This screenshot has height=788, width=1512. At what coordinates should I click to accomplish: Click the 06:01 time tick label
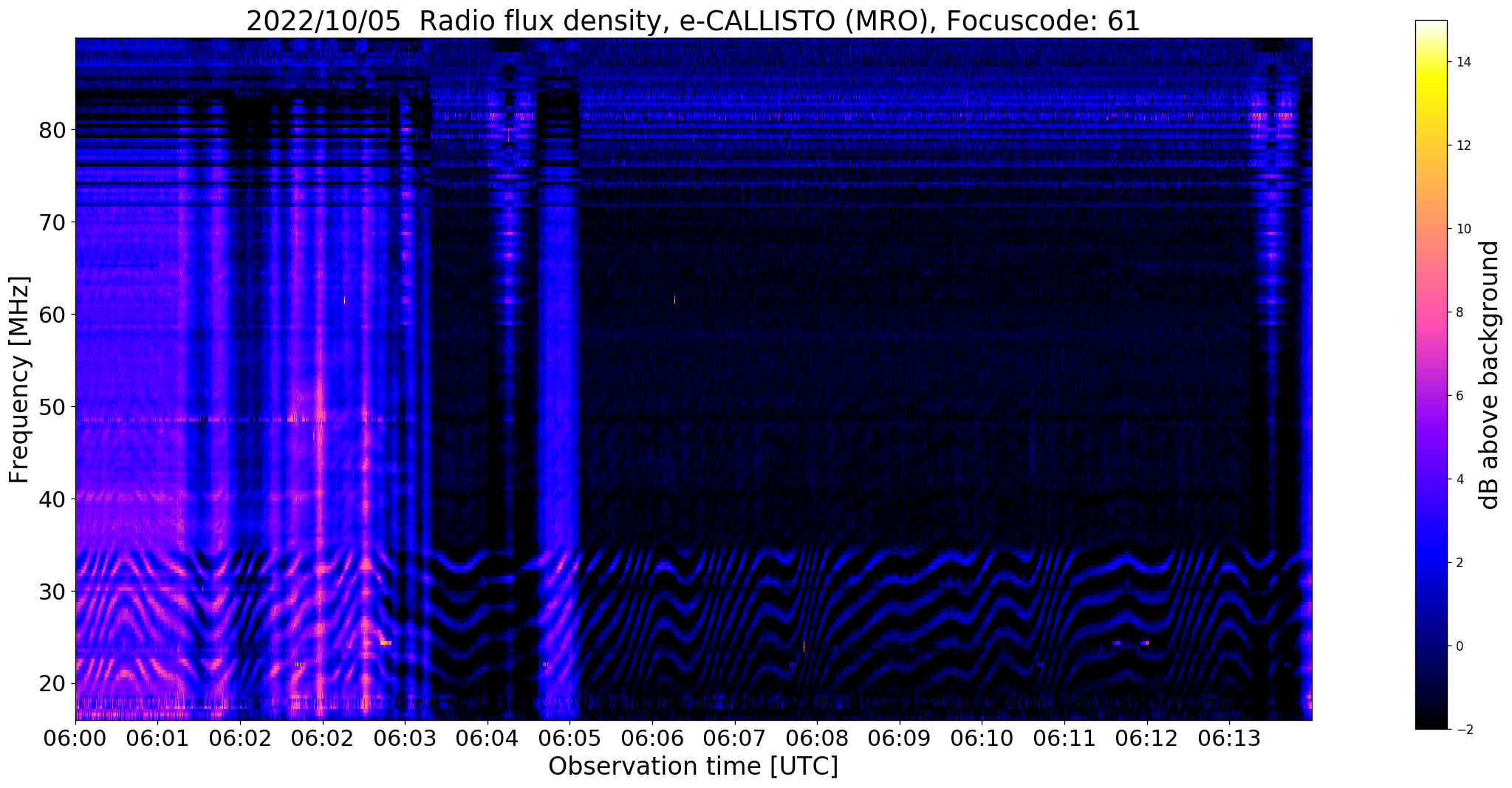pyautogui.click(x=158, y=737)
